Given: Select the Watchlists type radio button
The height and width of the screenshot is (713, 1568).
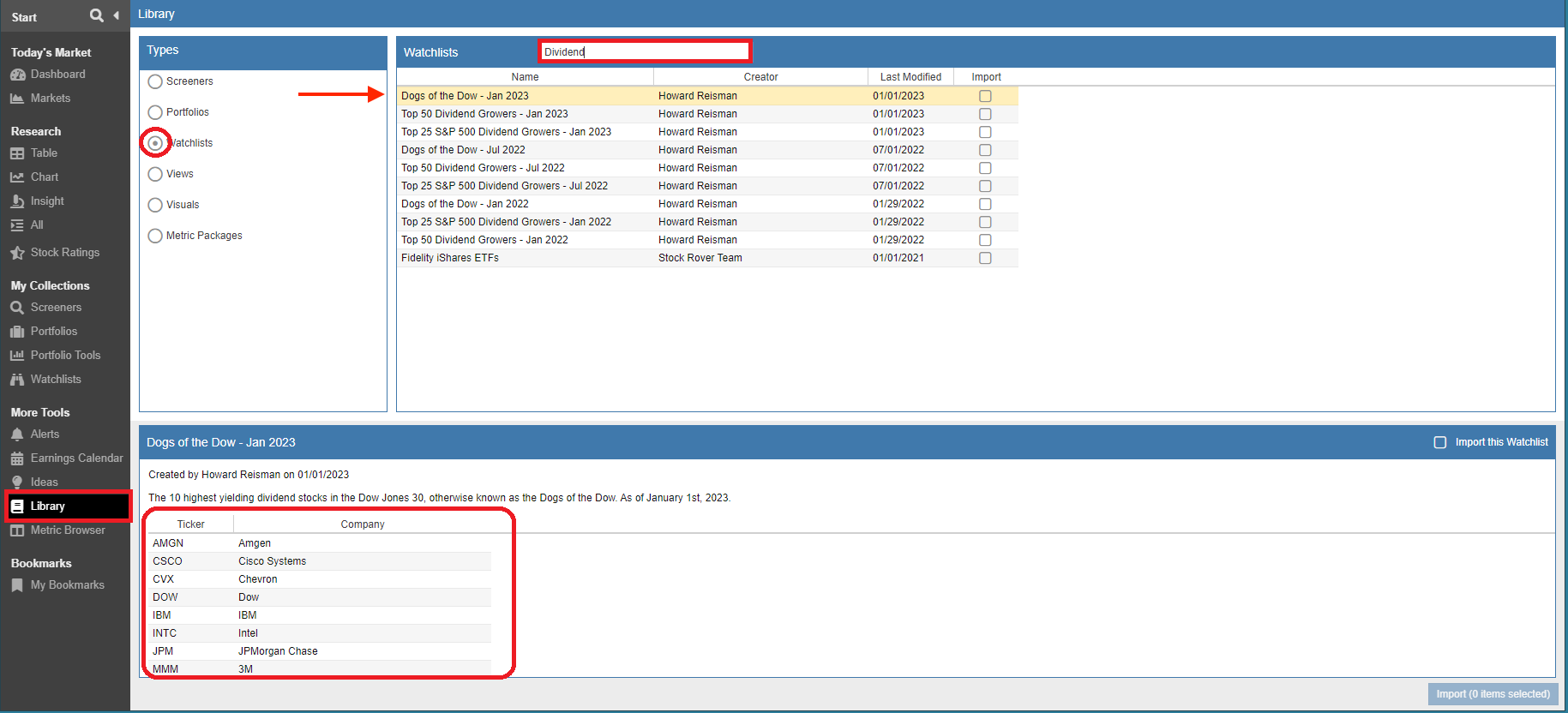Looking at the screenshot, I should [x=155, y=143].
